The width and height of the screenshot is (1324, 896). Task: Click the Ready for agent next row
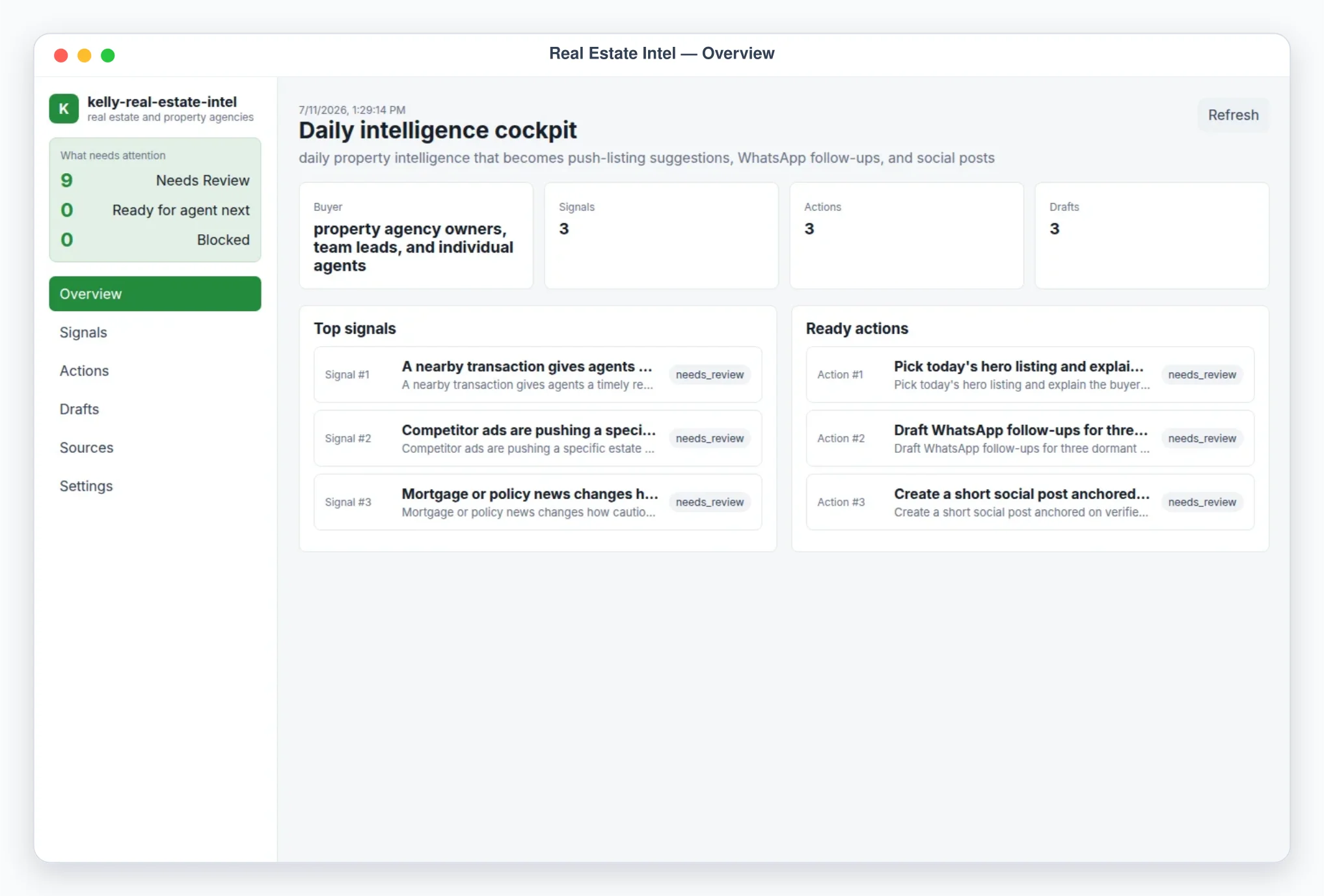click(155, 210)
